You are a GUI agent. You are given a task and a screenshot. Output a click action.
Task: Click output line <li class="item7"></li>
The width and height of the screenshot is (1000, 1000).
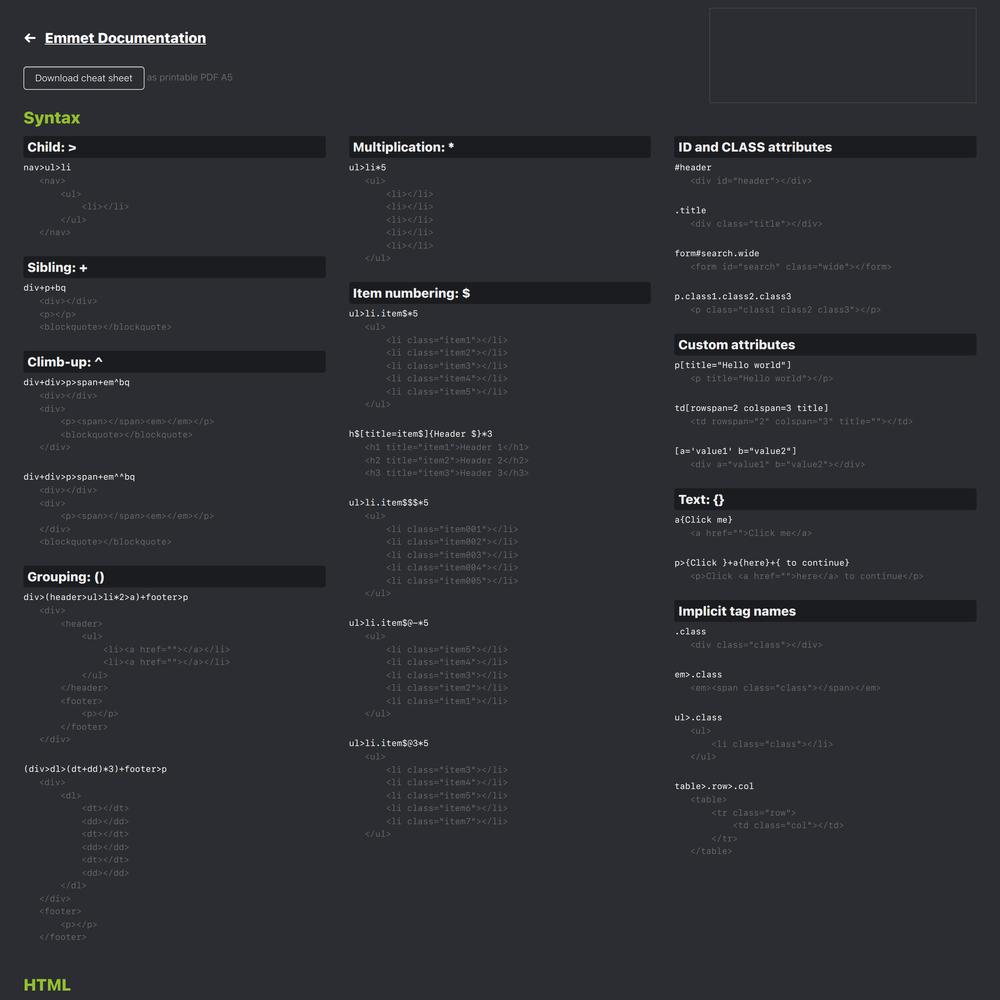pos(446,821)
